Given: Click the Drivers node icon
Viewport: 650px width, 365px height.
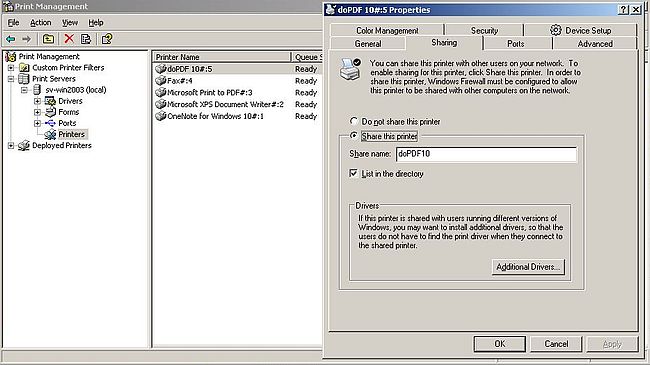Looking at the screenshot, I should (x=50, y=101).
